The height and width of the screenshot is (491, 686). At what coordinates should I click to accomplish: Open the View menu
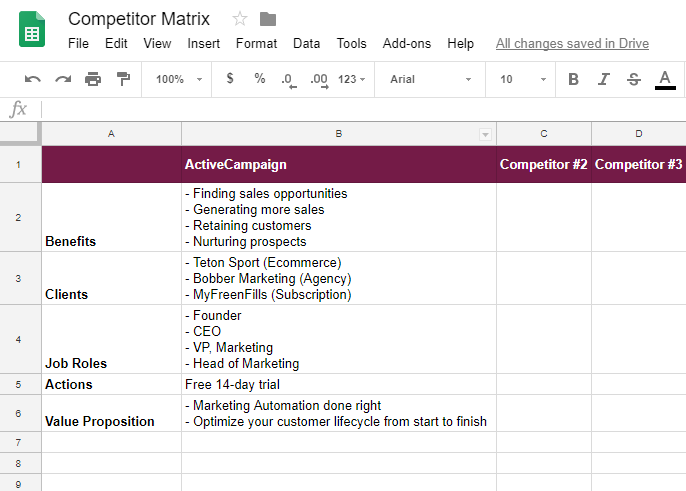tap(157, 43)
